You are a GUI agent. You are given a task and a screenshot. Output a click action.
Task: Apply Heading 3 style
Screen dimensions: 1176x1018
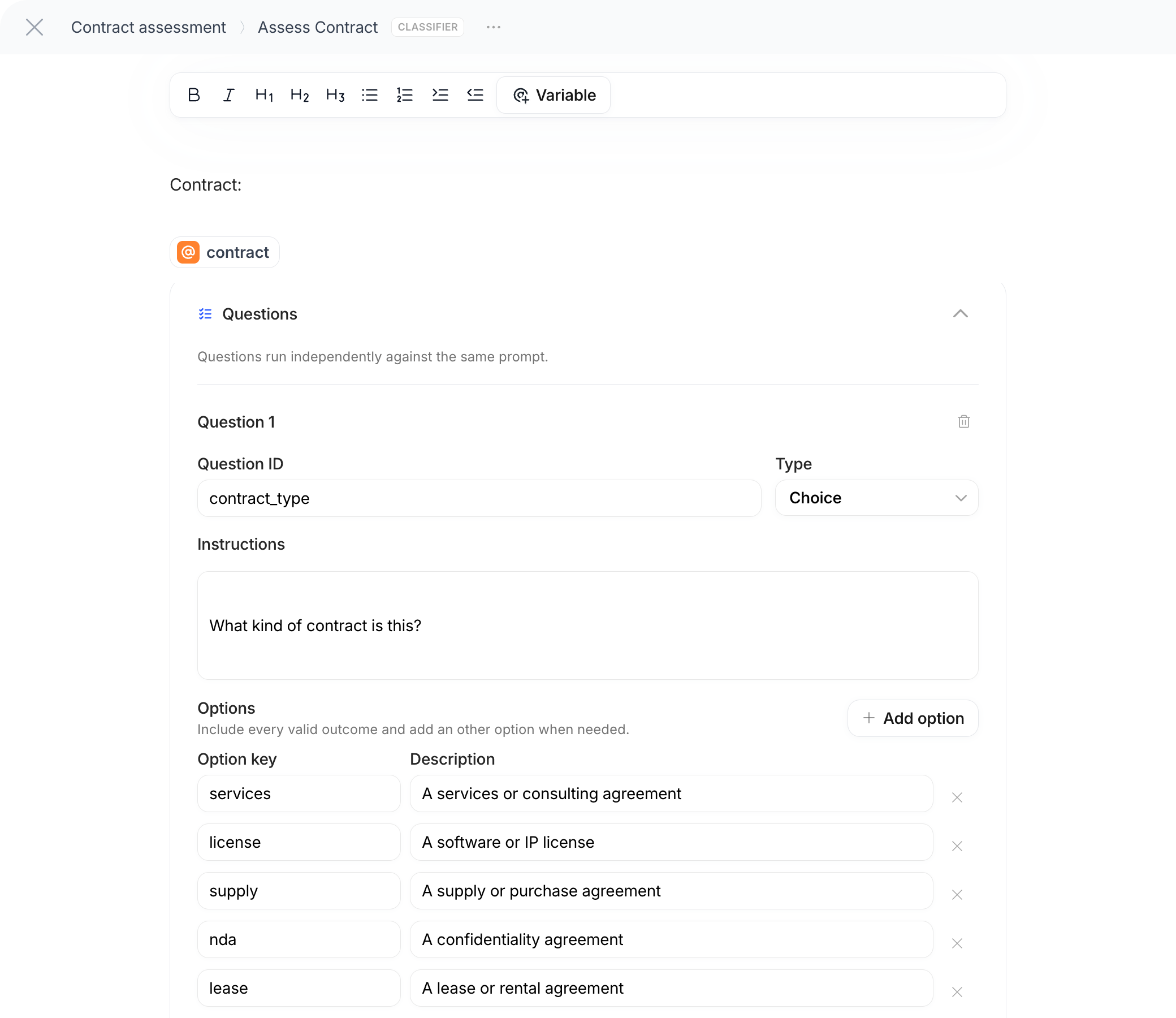[x=335, y=95]
